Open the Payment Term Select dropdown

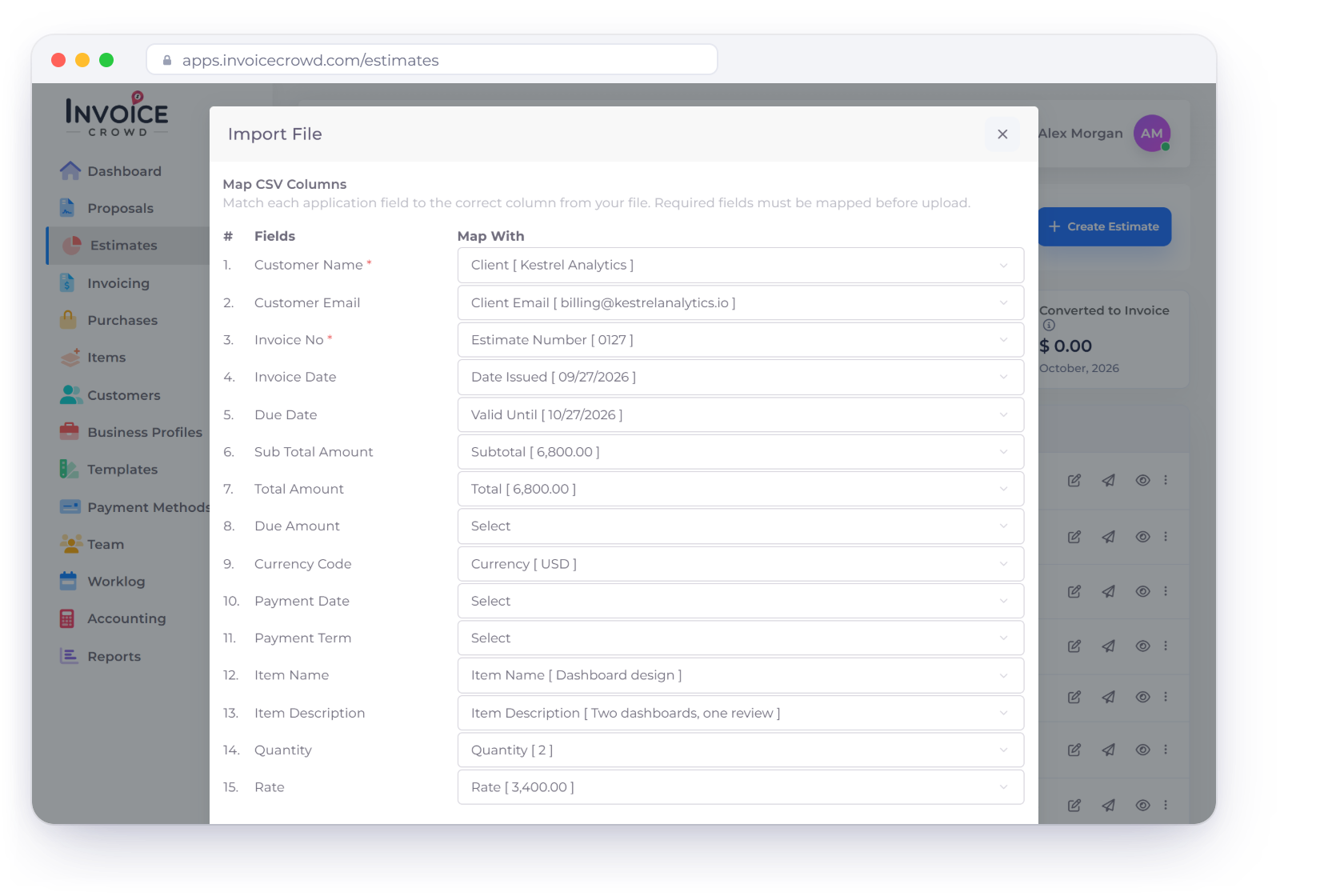[x=741, y=638]
